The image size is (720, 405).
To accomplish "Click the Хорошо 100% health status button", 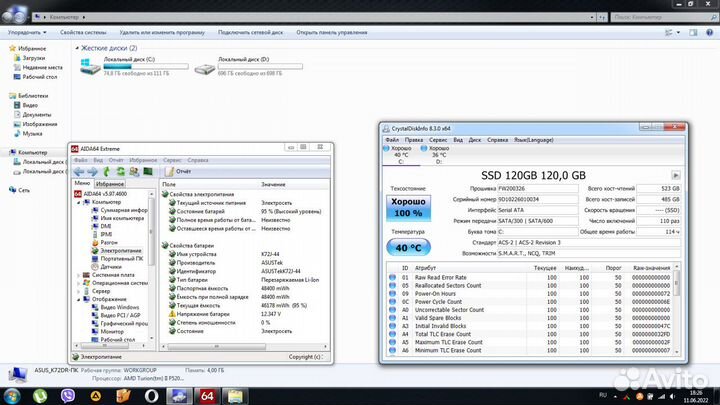I will (407, 208).
